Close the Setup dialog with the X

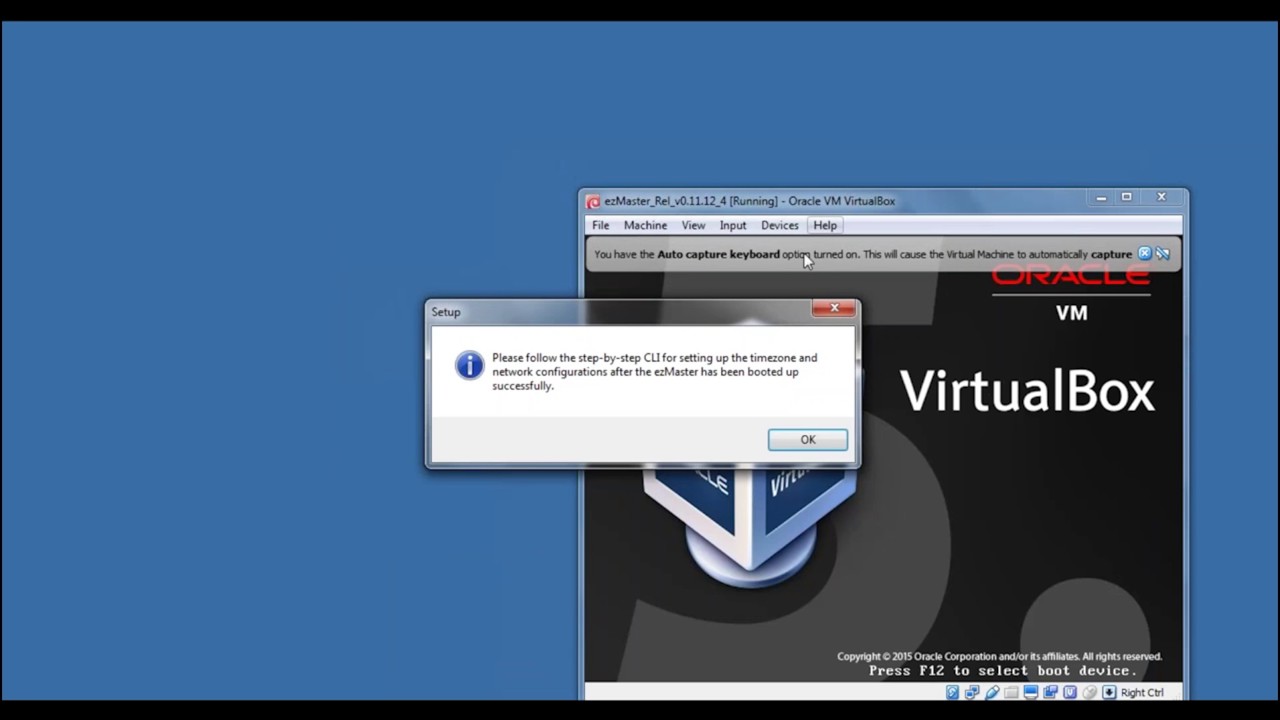(x=834, y=308)
